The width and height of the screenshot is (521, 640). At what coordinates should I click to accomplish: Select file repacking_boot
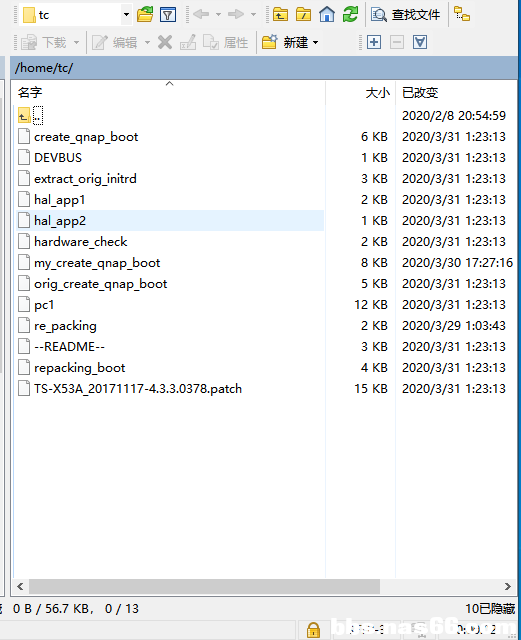(80, 368)
